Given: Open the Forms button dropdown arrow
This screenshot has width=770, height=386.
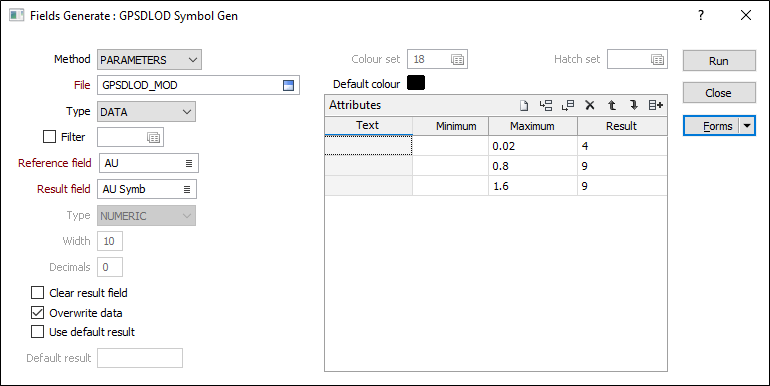Looking at the screenshot, I should (747, 126).
